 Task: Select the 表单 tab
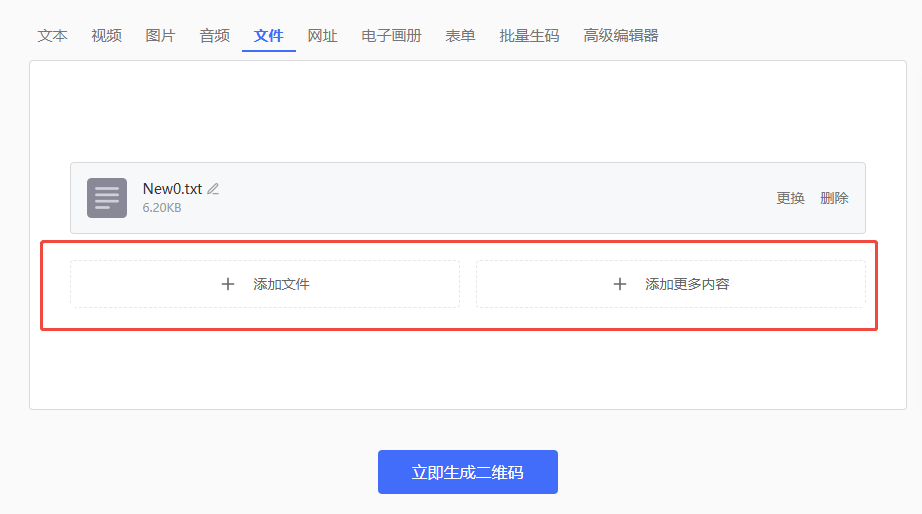coord(460,36)
